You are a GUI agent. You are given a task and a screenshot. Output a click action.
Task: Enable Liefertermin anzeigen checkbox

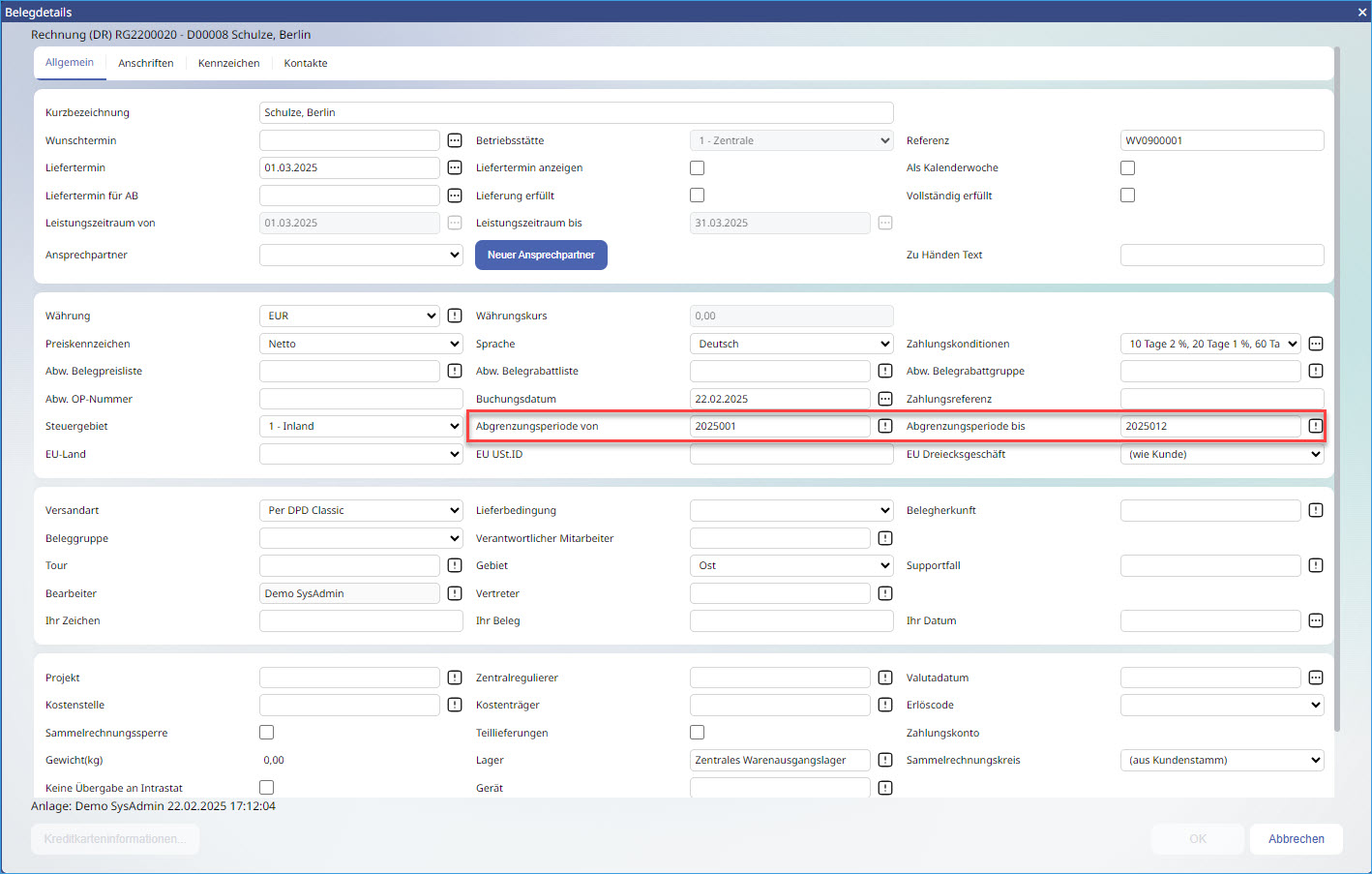697,167
